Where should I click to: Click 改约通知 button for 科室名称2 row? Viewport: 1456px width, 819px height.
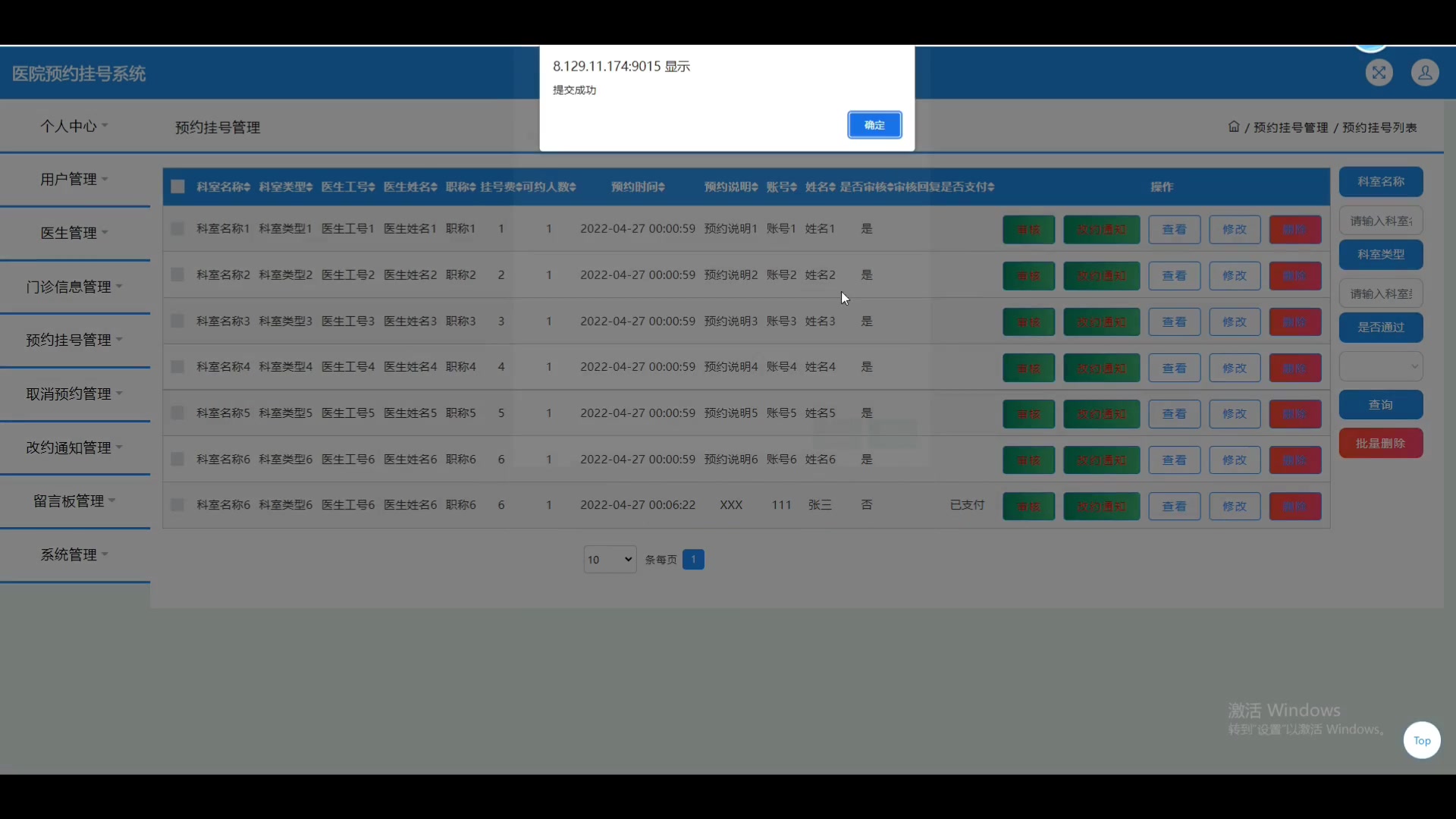pos(1101,275)
